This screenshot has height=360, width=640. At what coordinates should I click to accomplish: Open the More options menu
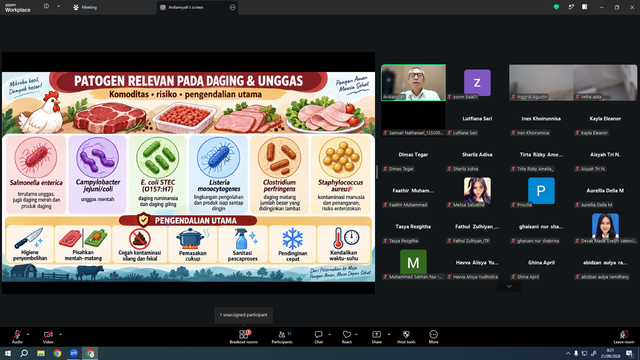point(433,337)
